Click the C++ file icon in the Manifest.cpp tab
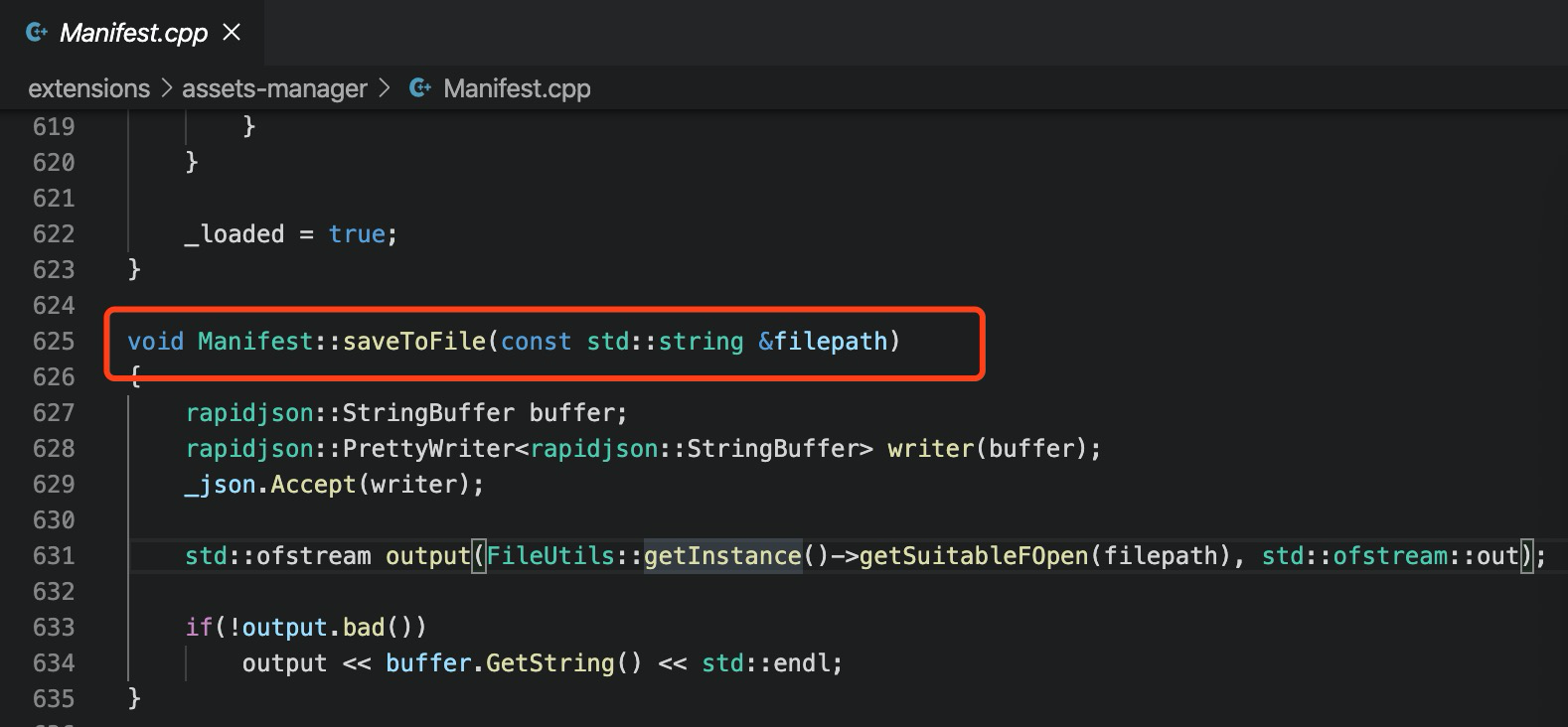The height and width of the screenshot is (727, 1568). 37,33
